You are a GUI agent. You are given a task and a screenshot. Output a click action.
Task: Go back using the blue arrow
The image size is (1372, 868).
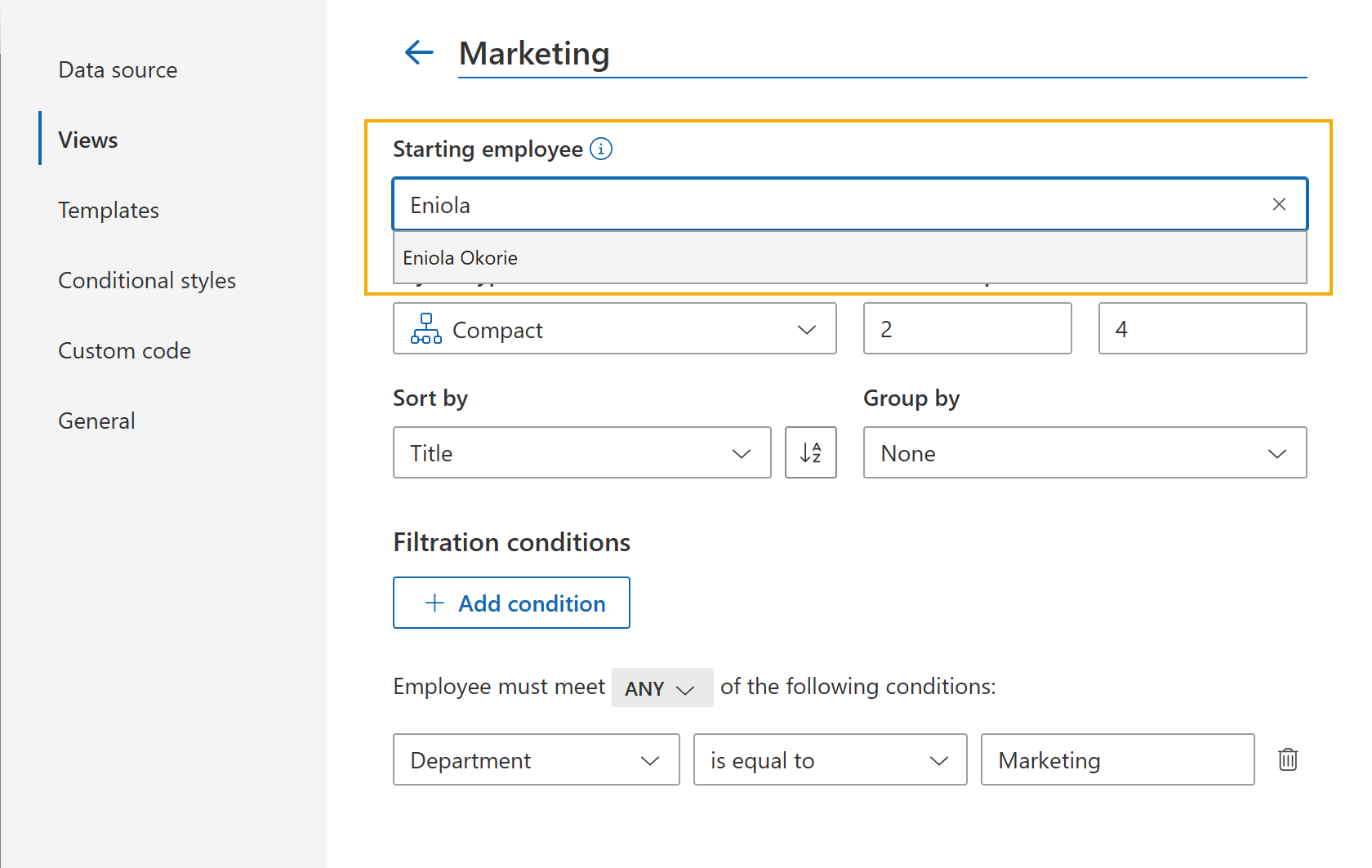(419, 53)
